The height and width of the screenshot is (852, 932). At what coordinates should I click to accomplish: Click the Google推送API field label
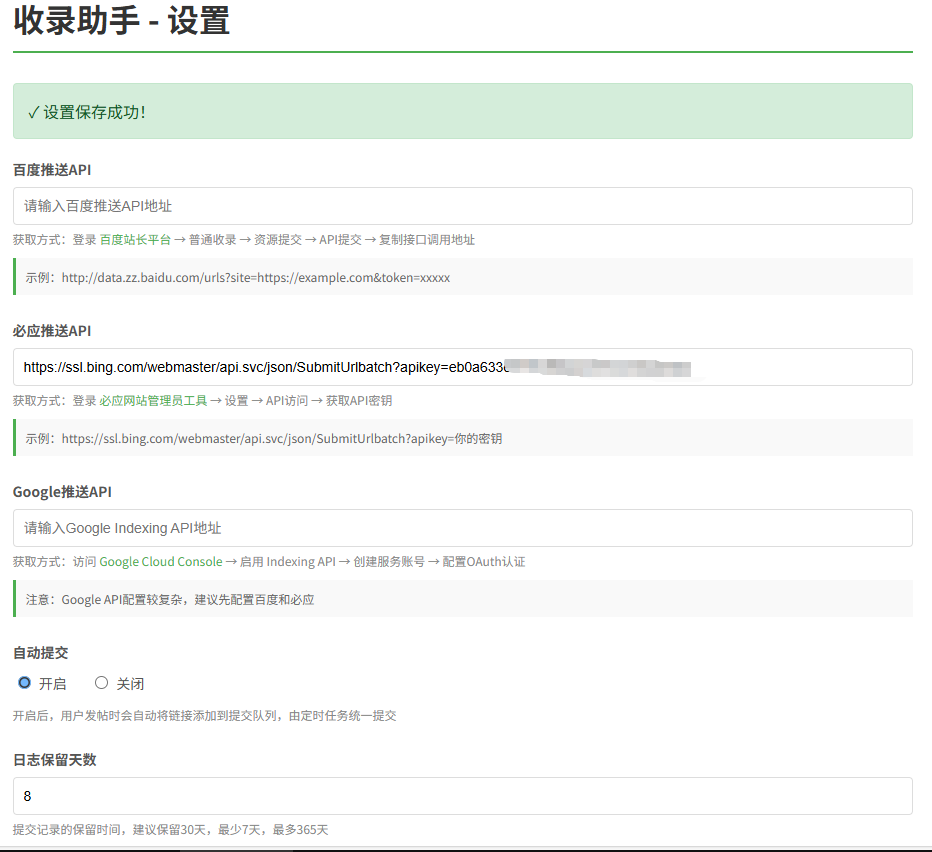tap(60, 492)
